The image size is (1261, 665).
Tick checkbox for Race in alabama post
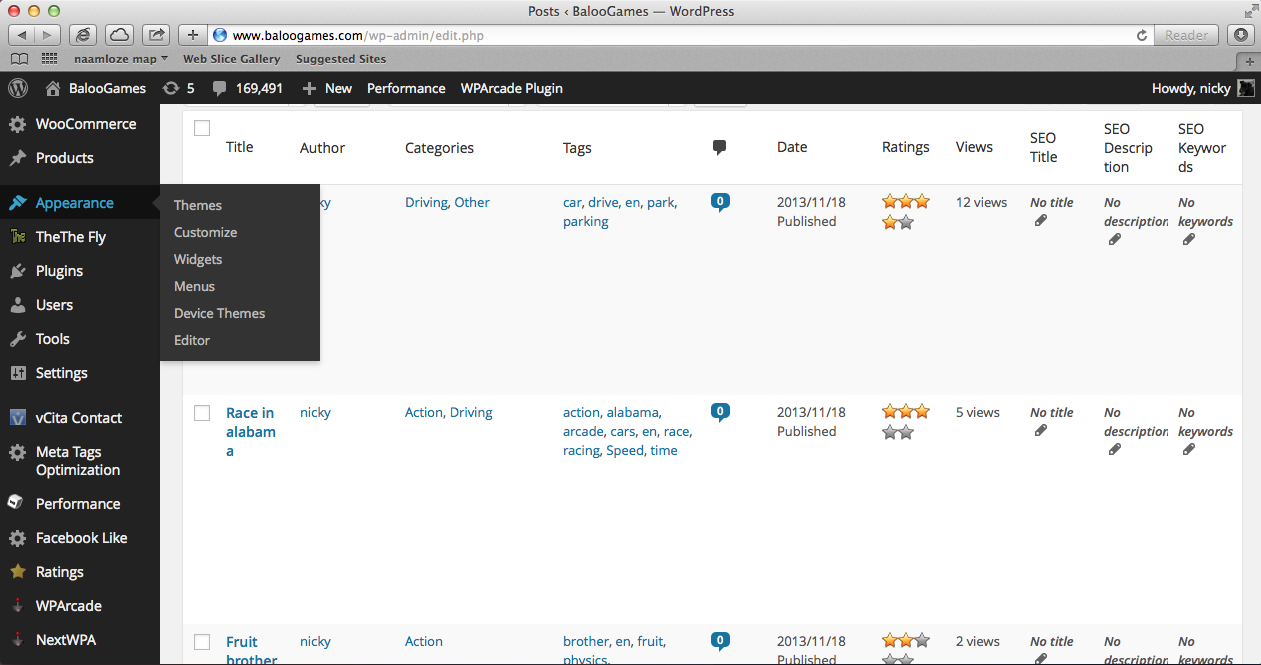202,413
